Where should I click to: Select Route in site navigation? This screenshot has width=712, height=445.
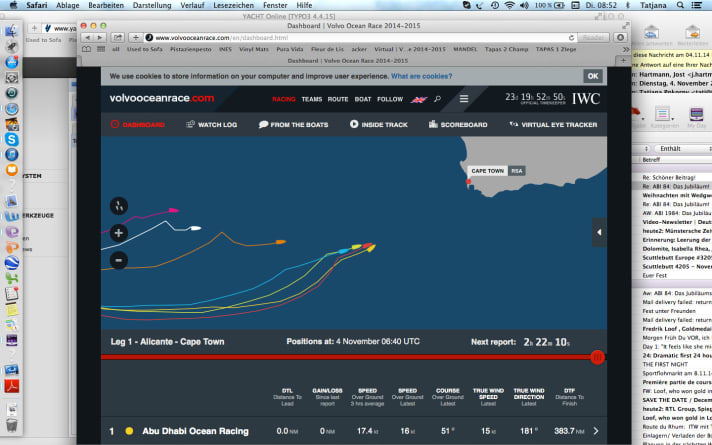click(x=338, y=99)
